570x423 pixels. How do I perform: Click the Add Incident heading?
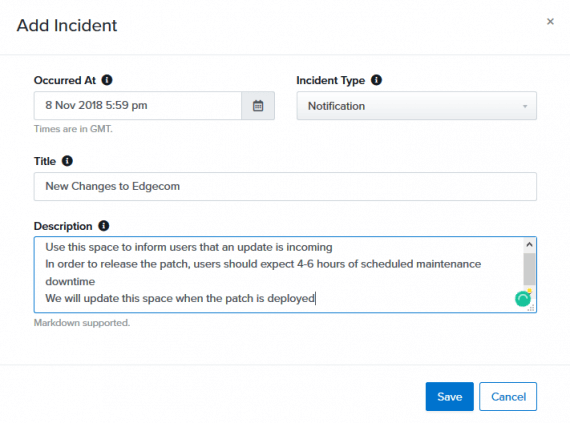[x=67, y=25]
